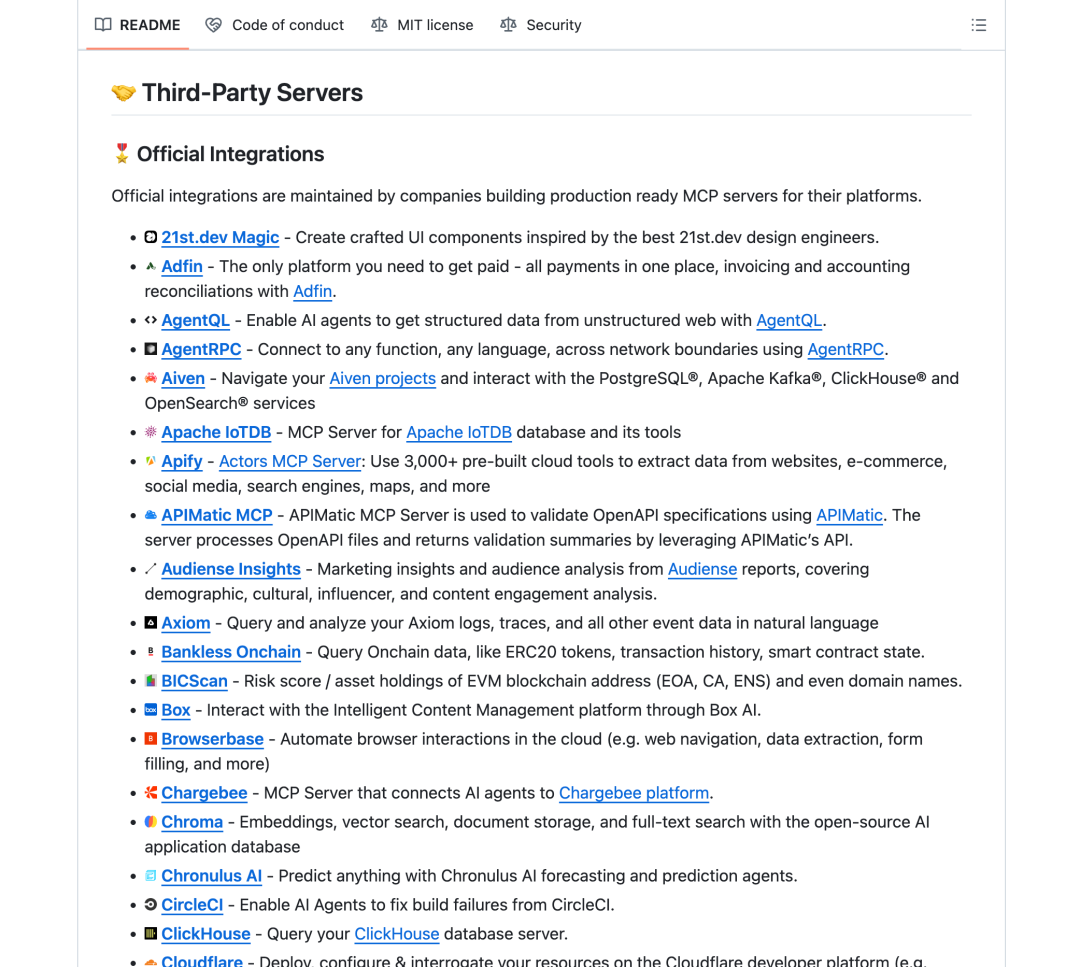
Task: Open the README outline menu icon
Action: (x=978, y=25)
